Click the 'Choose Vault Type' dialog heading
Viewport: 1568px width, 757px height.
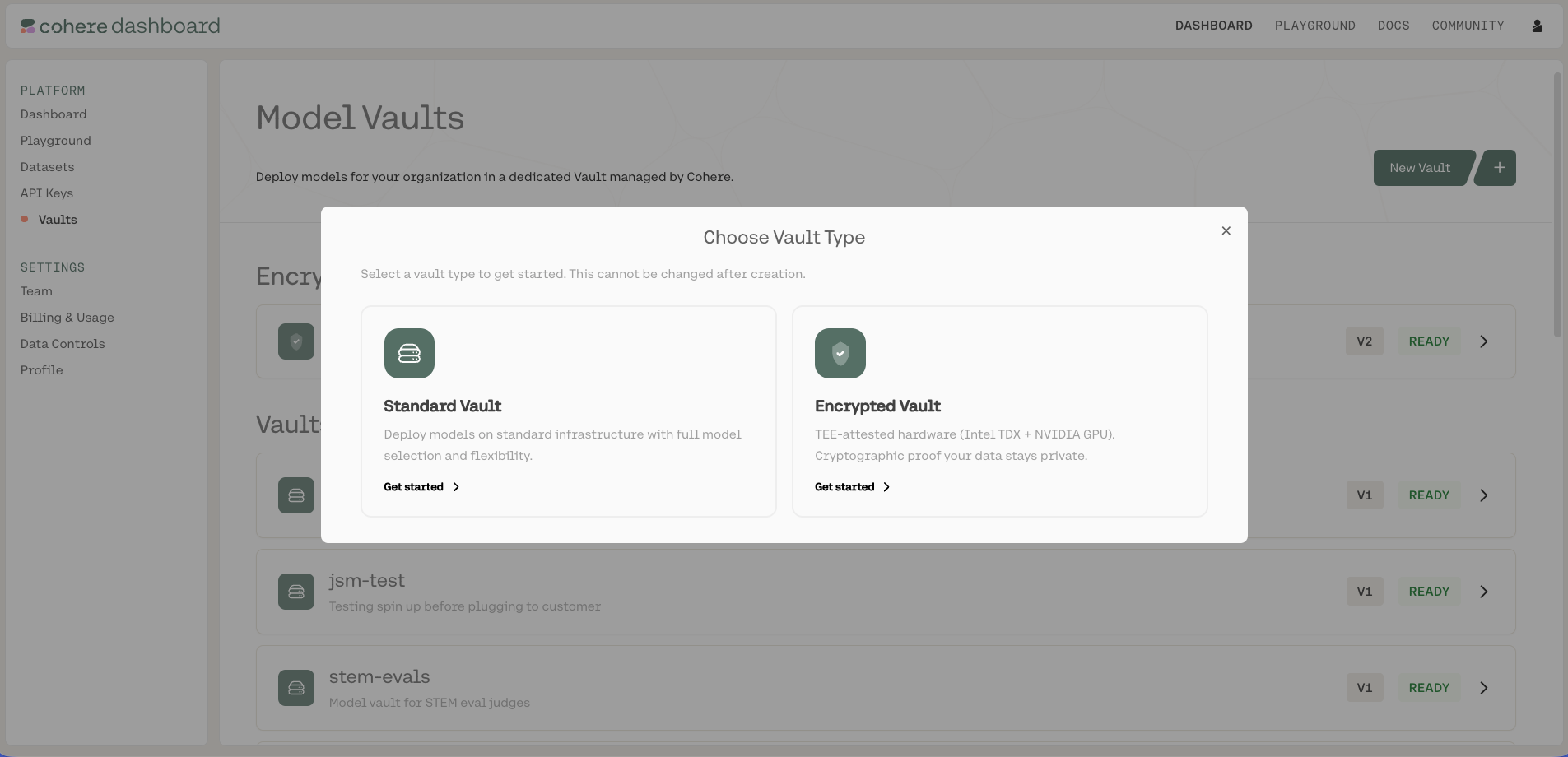coord(784,238)
